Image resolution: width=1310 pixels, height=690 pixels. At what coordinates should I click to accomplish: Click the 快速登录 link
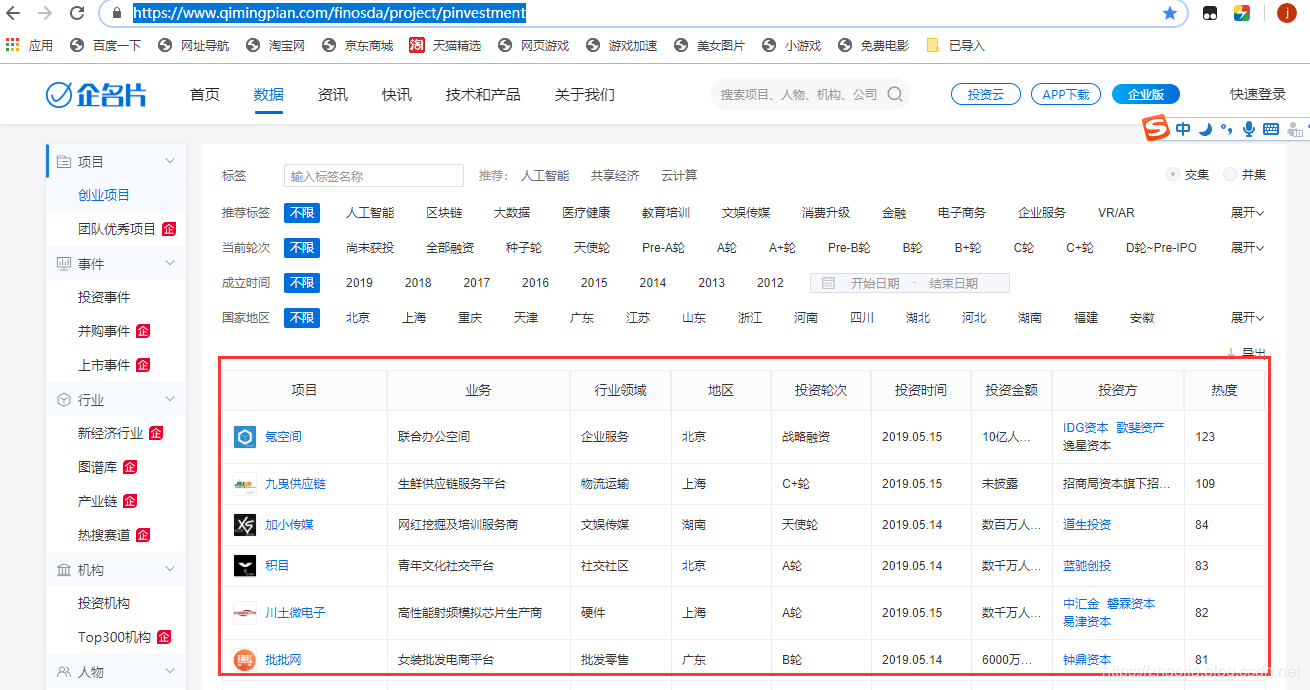point(1258,94)
